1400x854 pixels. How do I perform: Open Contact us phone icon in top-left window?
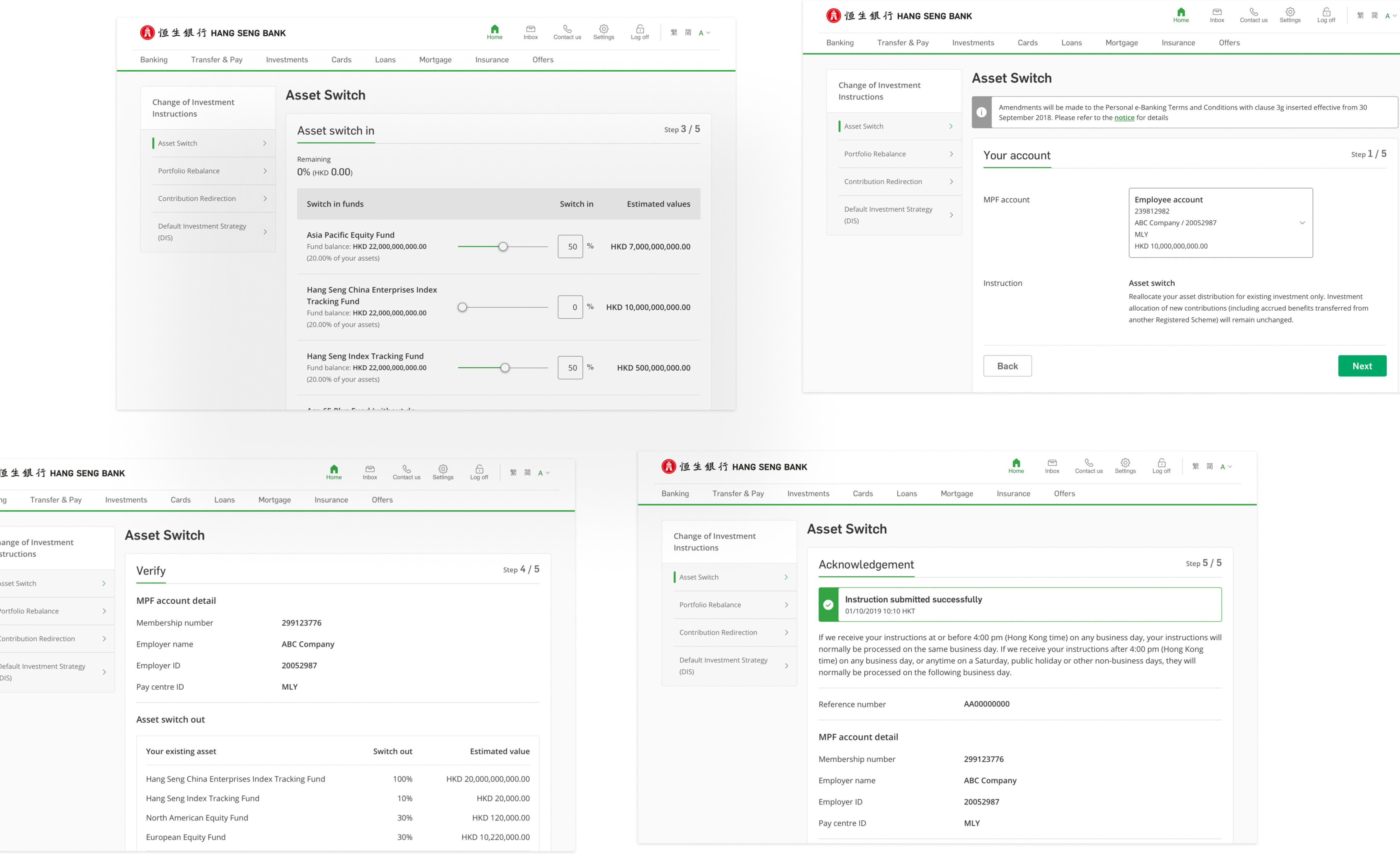click(567, 29)
